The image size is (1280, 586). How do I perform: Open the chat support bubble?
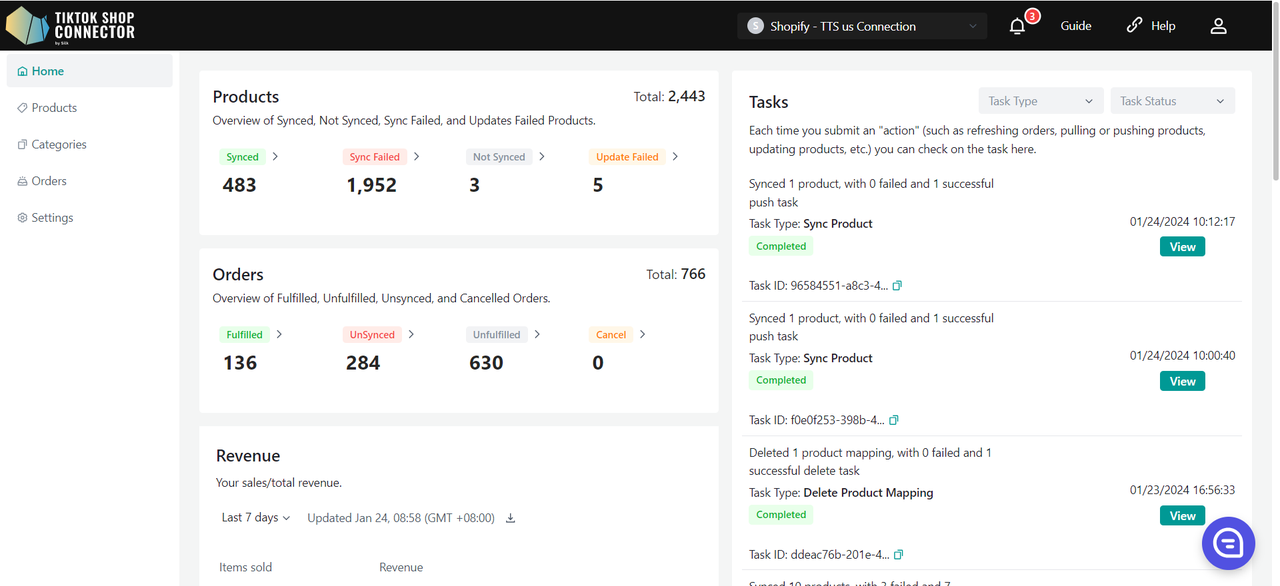(1228, 543)
